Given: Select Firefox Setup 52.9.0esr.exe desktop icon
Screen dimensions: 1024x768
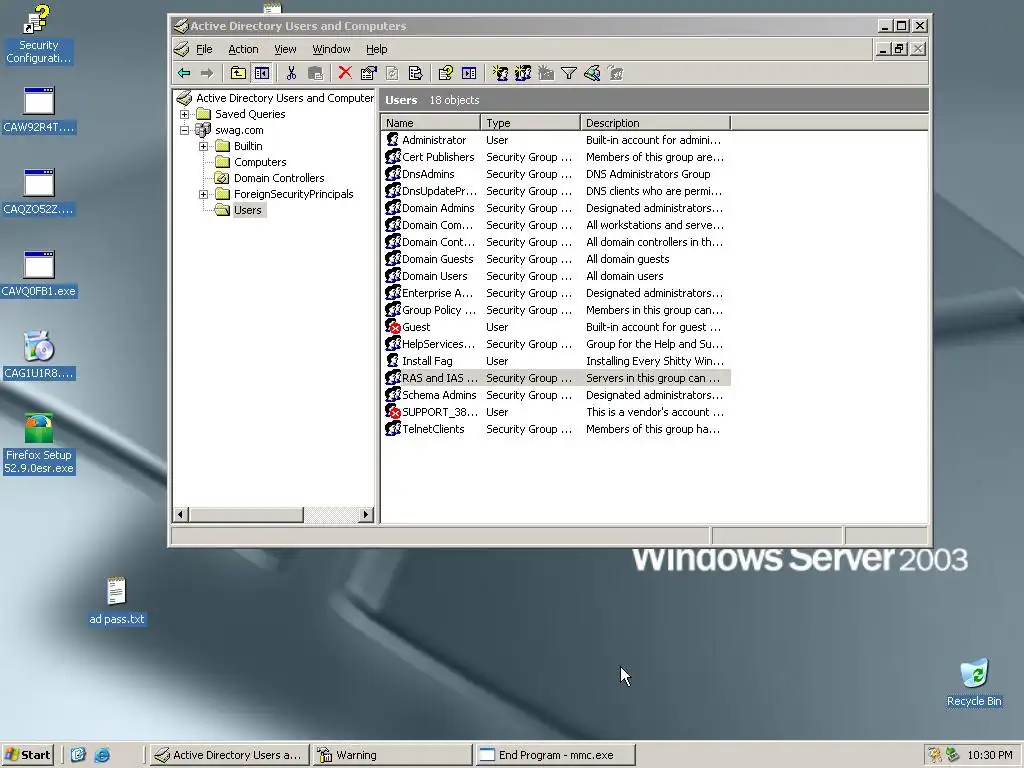Looking at the screenshot, I should pos(39,444).
